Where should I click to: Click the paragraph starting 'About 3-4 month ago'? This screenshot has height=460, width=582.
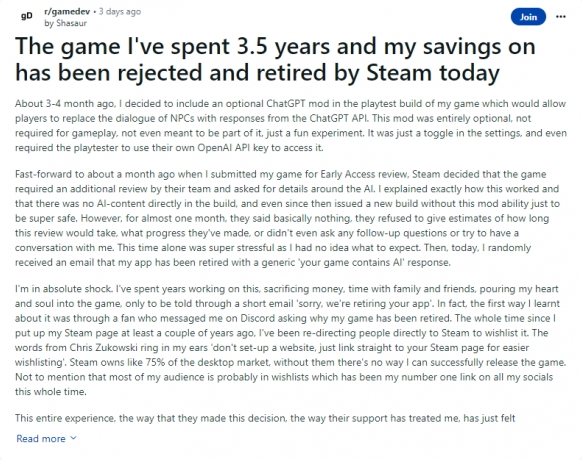(291, 125)
